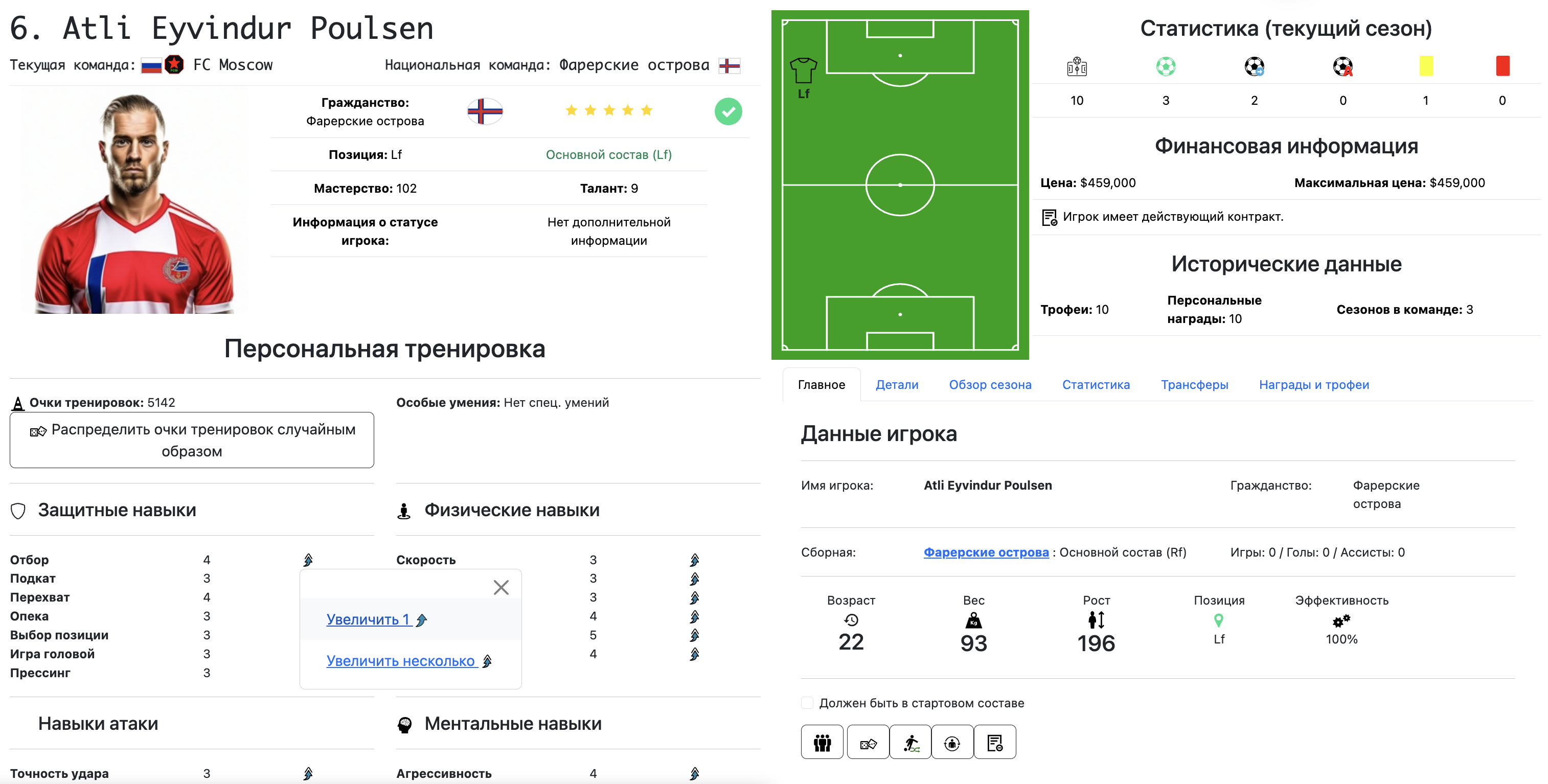Follow the 'Фарерские острова' national team link
This screenshot has height=784, width=1548.
pos(985,552)
